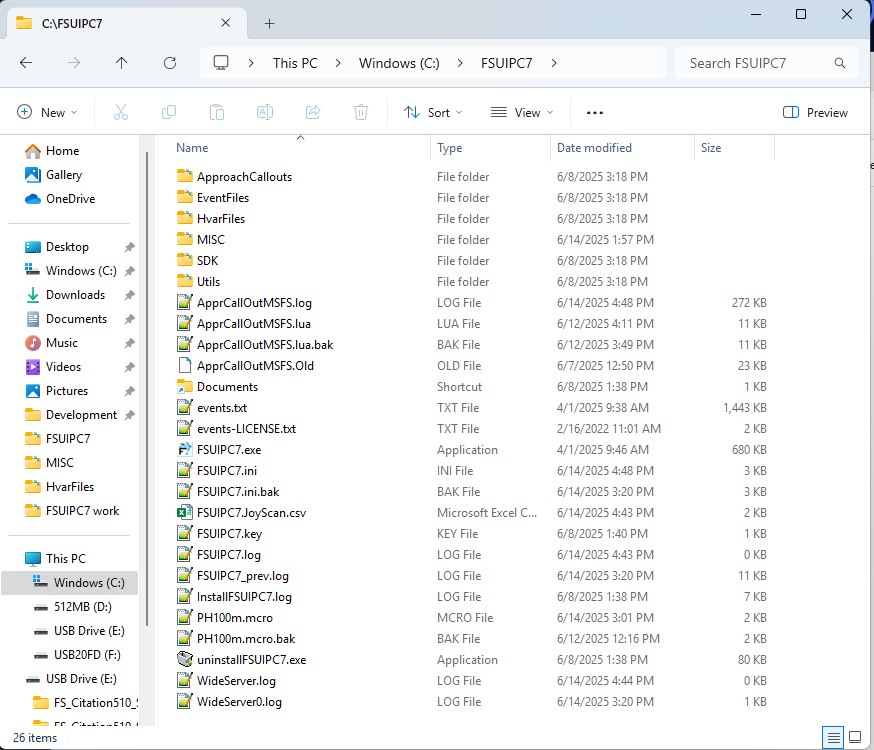Click the Copy icon in toolbar

pos(169,113)
